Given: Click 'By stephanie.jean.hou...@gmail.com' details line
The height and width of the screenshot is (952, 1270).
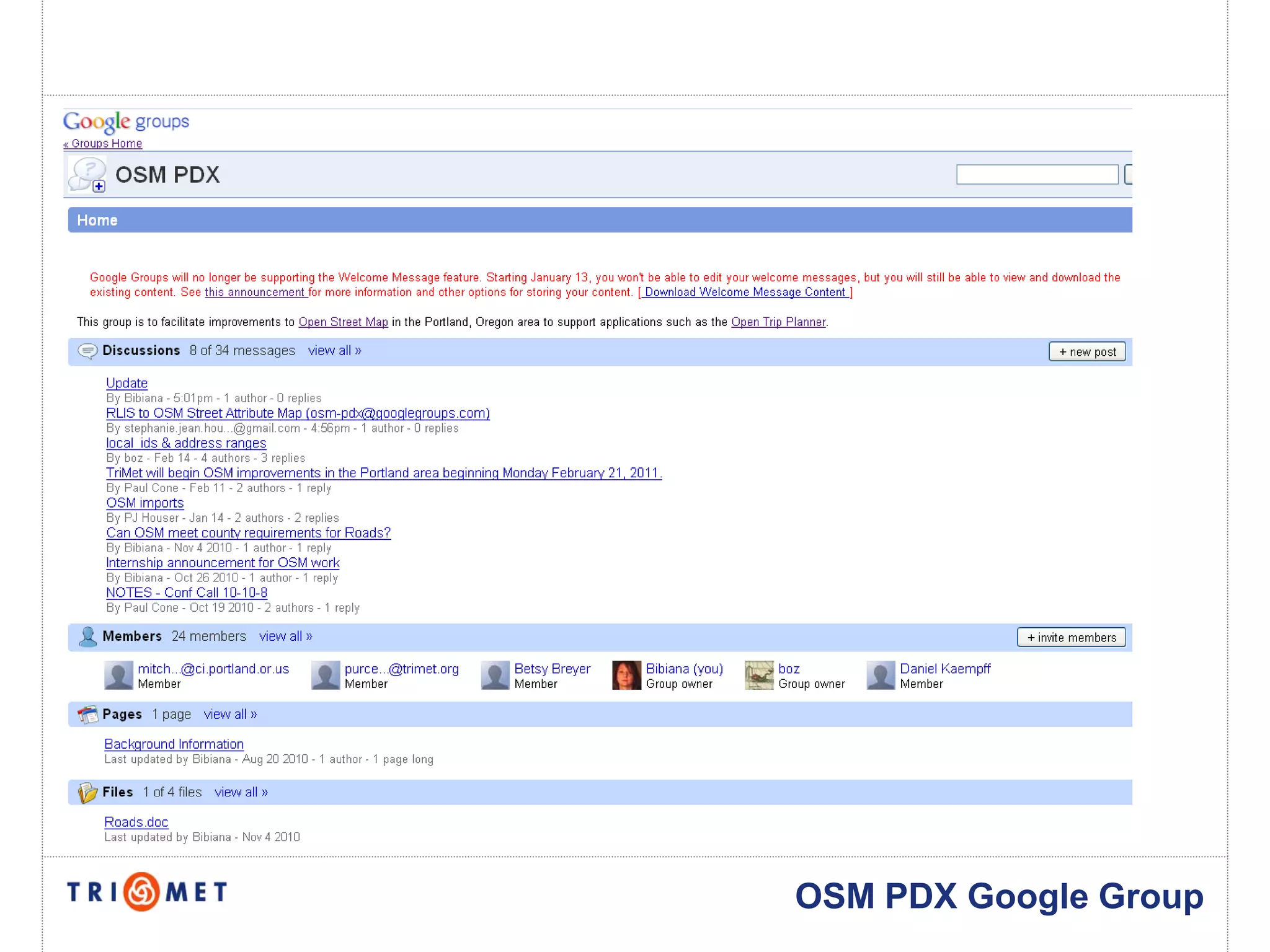Looking at the screenshot, I should tap(282, 429).
